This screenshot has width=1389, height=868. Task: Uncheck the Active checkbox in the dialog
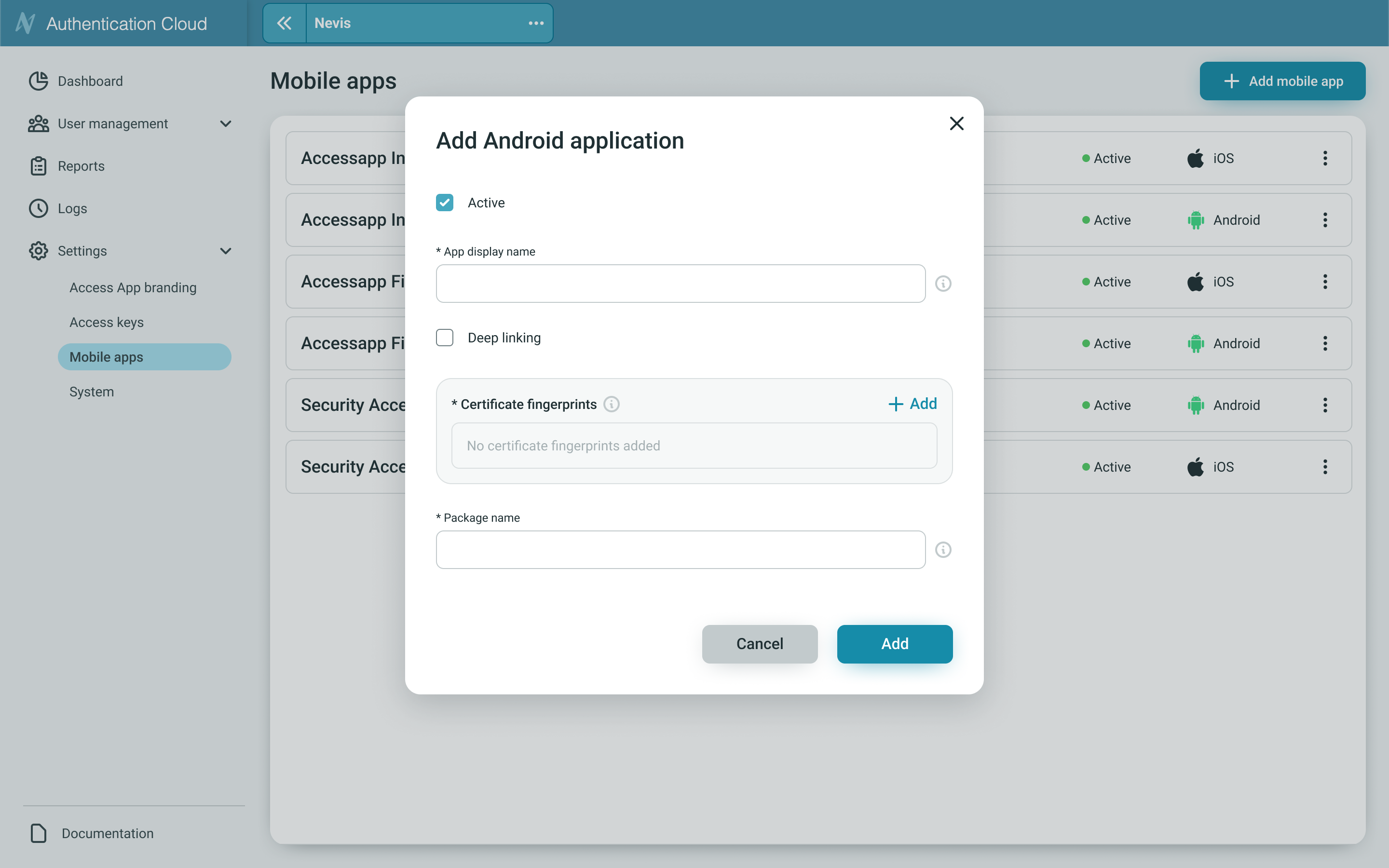click(x=444, y=202)
